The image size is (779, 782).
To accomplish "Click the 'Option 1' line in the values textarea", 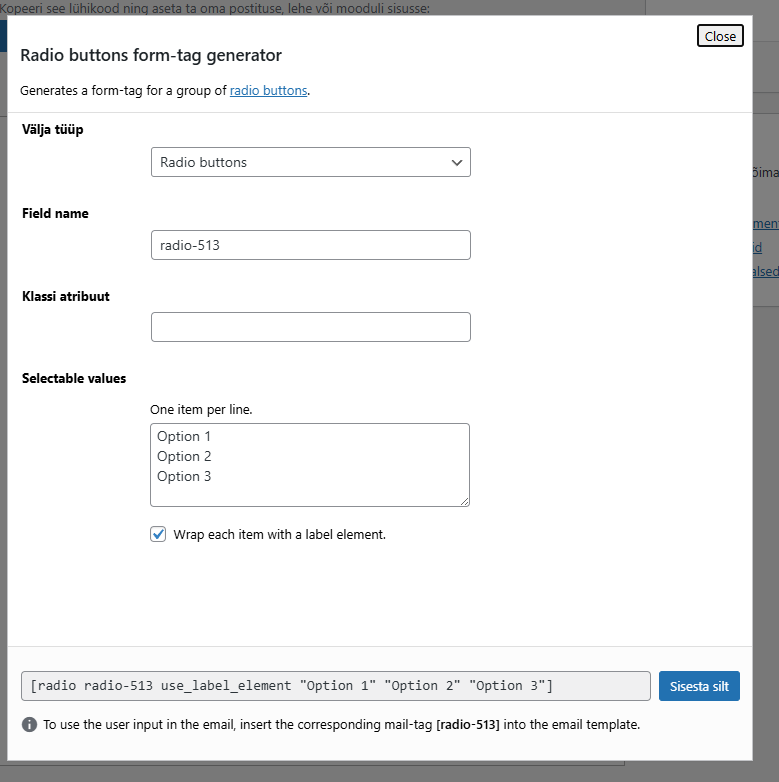I will pos(185,436).
